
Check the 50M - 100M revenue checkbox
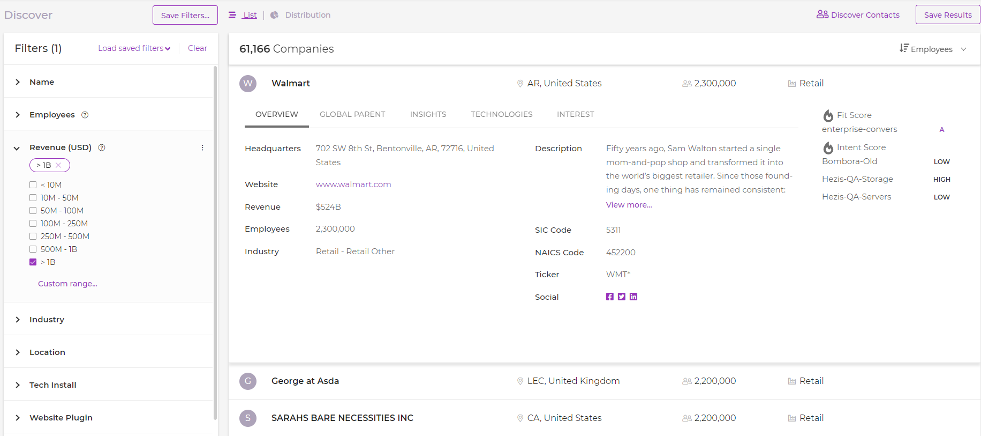[33, 210]
